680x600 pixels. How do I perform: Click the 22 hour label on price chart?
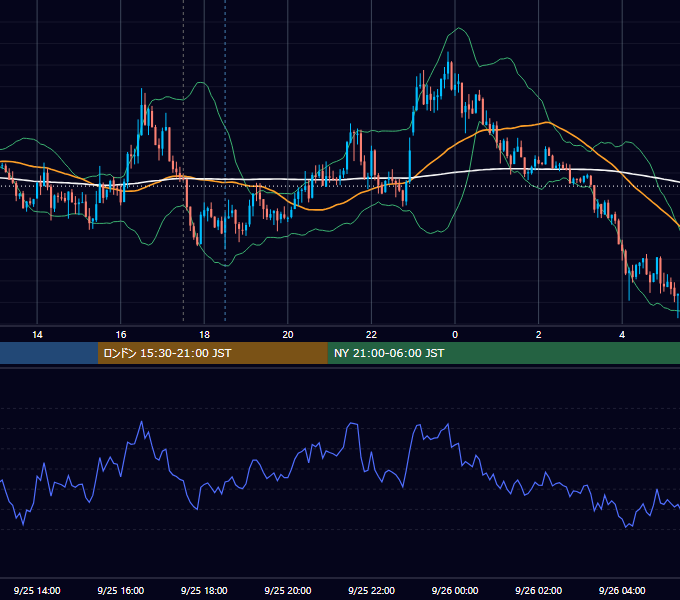click(x=371, y=335)
